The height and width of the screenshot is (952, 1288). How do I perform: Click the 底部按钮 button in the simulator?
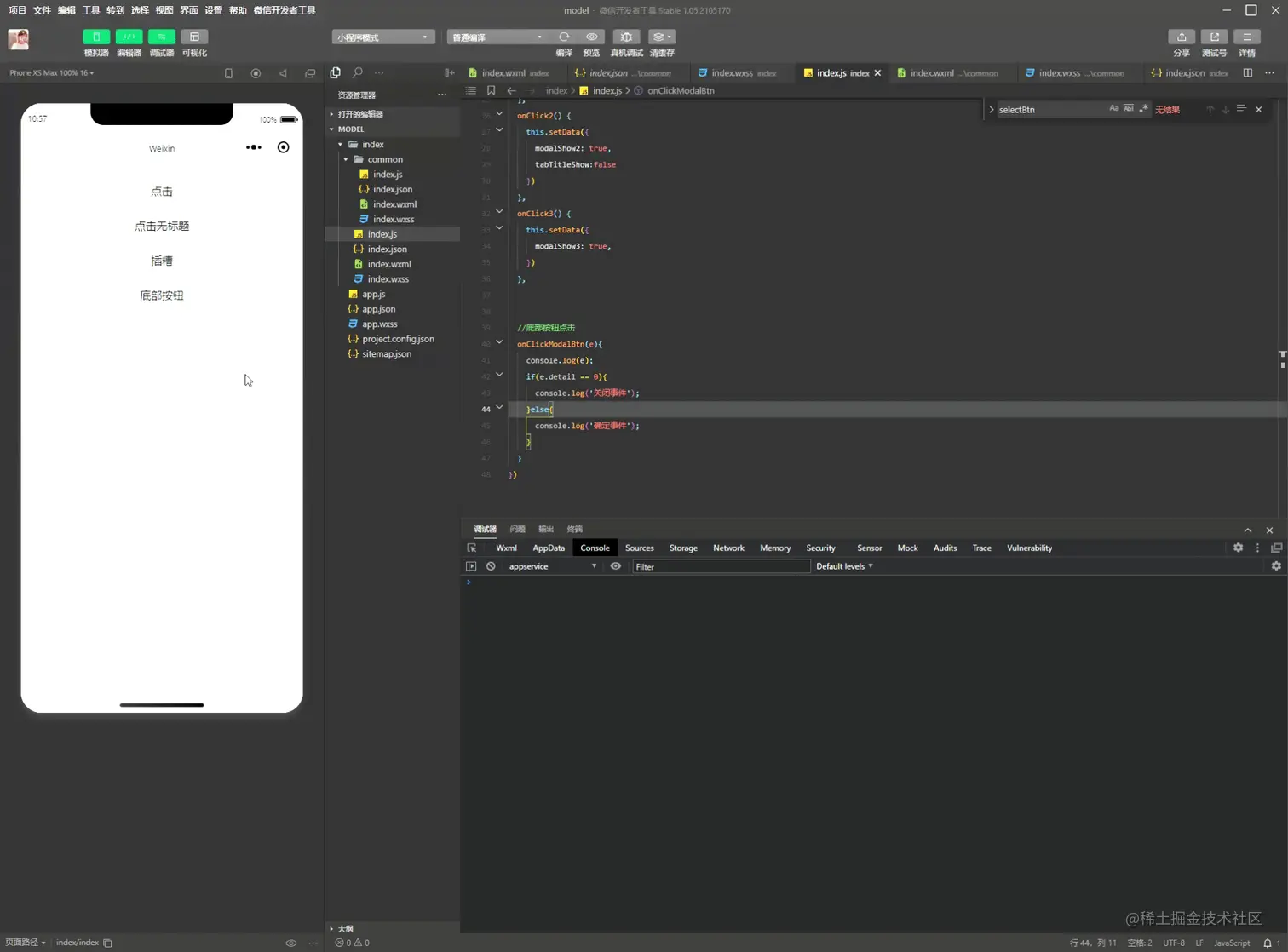(x=161, y=295)
